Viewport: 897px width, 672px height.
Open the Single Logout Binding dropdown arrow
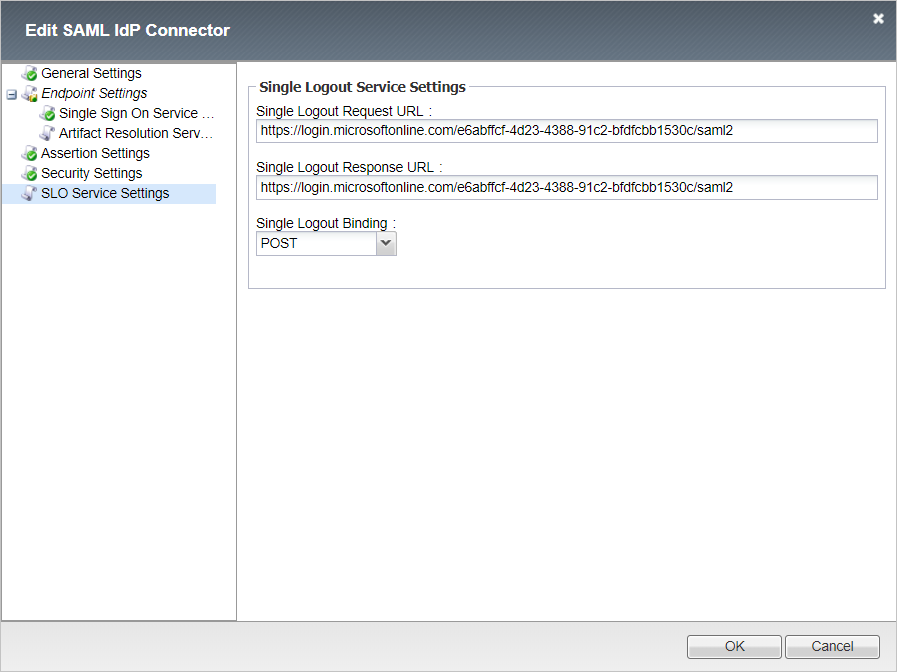[386, 244]
